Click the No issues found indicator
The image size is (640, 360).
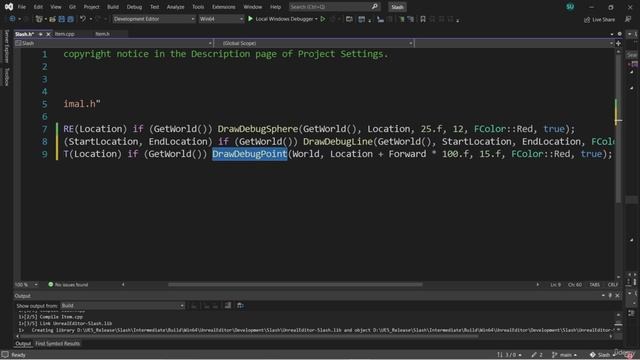[68, 285]
